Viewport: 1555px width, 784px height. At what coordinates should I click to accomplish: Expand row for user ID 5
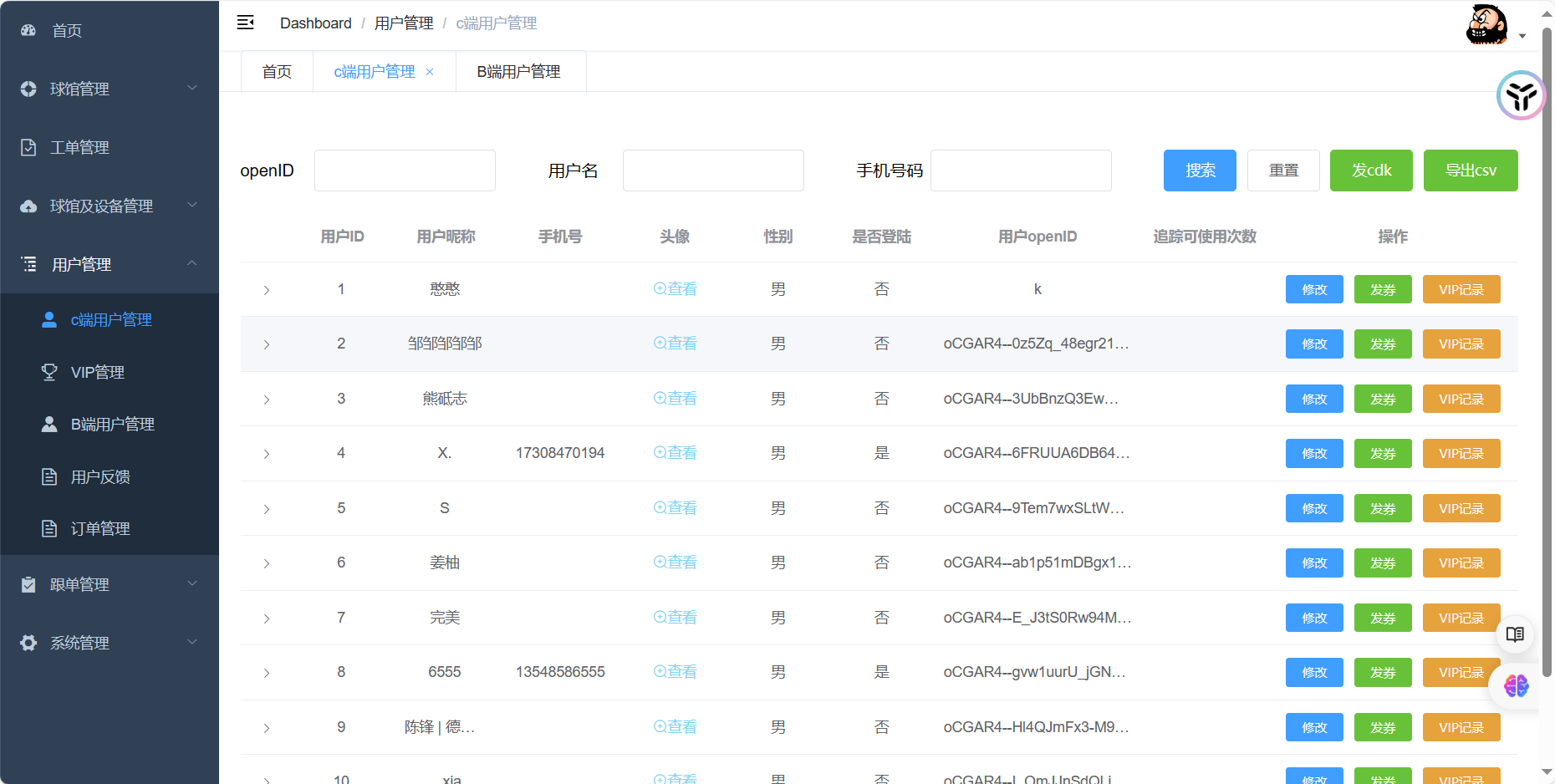pyautogui.click(x=267, y=509)
